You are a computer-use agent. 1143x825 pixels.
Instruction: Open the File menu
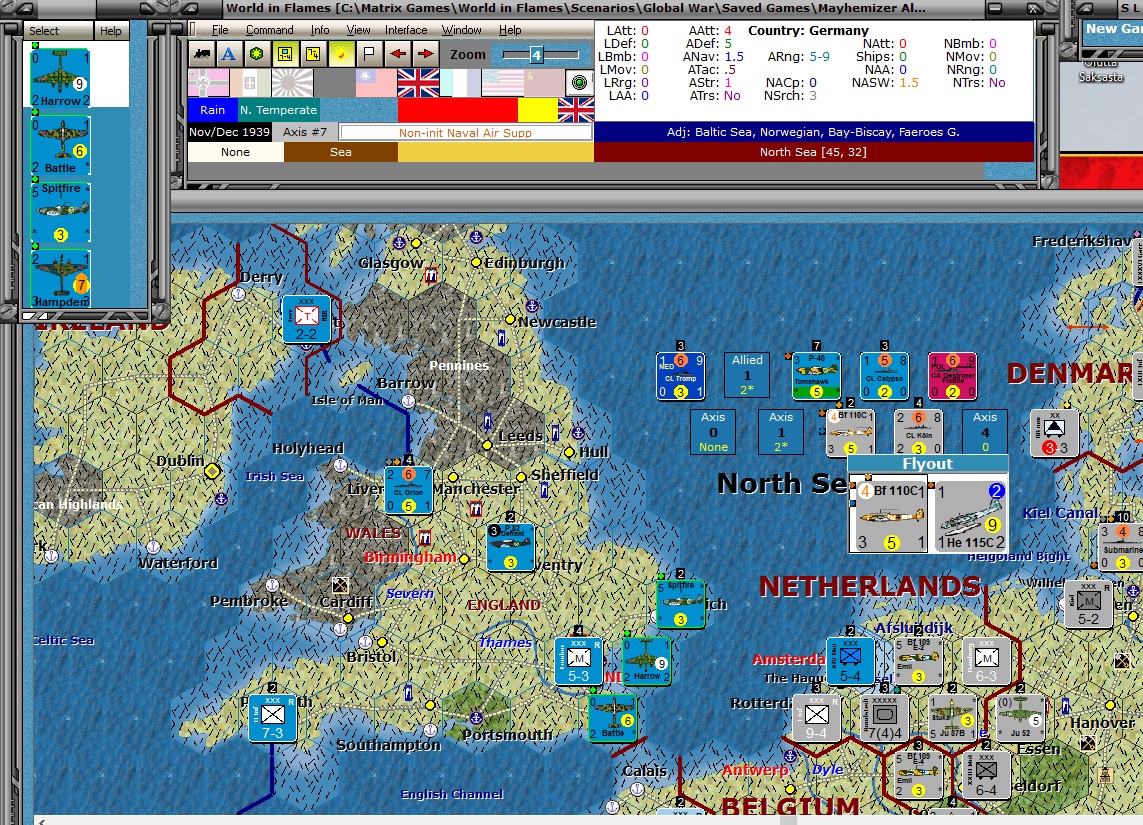coord(219,30)
